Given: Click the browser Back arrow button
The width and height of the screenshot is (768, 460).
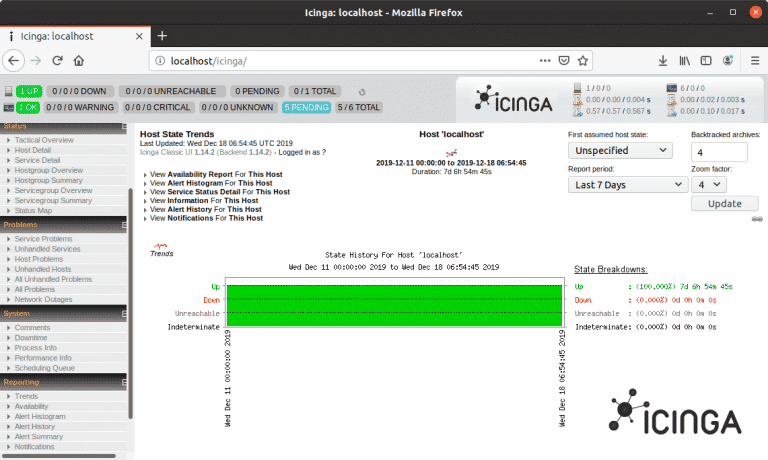Looking at the screenshot, I should click(13, 61).
